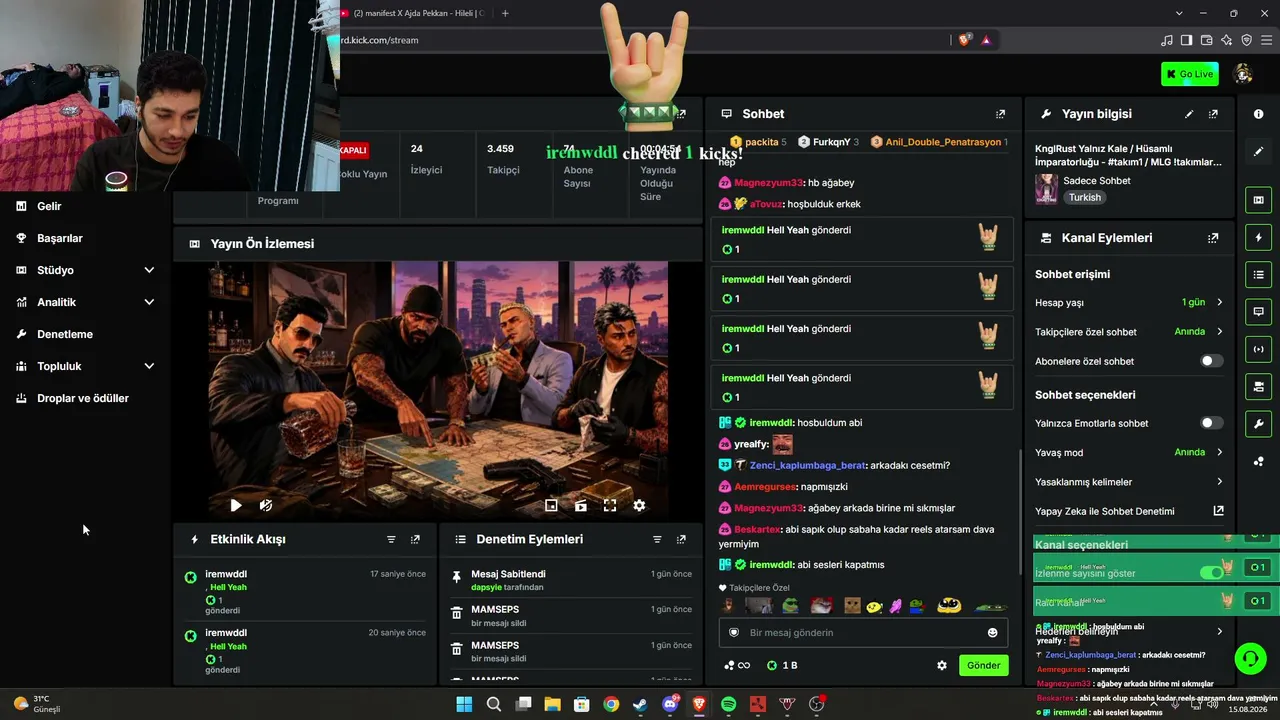Play the stream preview video
The height and width of the screenshot is (720, 1280).
coord(236,506)
